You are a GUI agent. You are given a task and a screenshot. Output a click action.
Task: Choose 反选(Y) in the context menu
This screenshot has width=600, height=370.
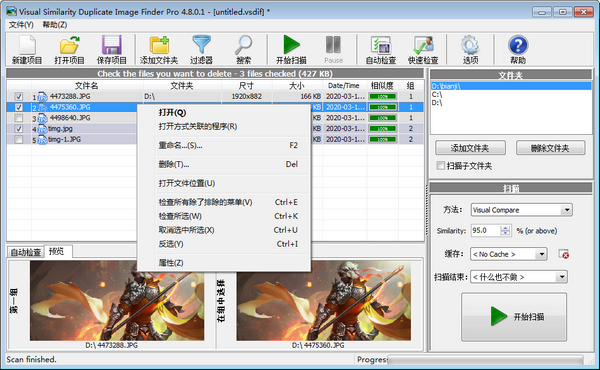[223, 244]
